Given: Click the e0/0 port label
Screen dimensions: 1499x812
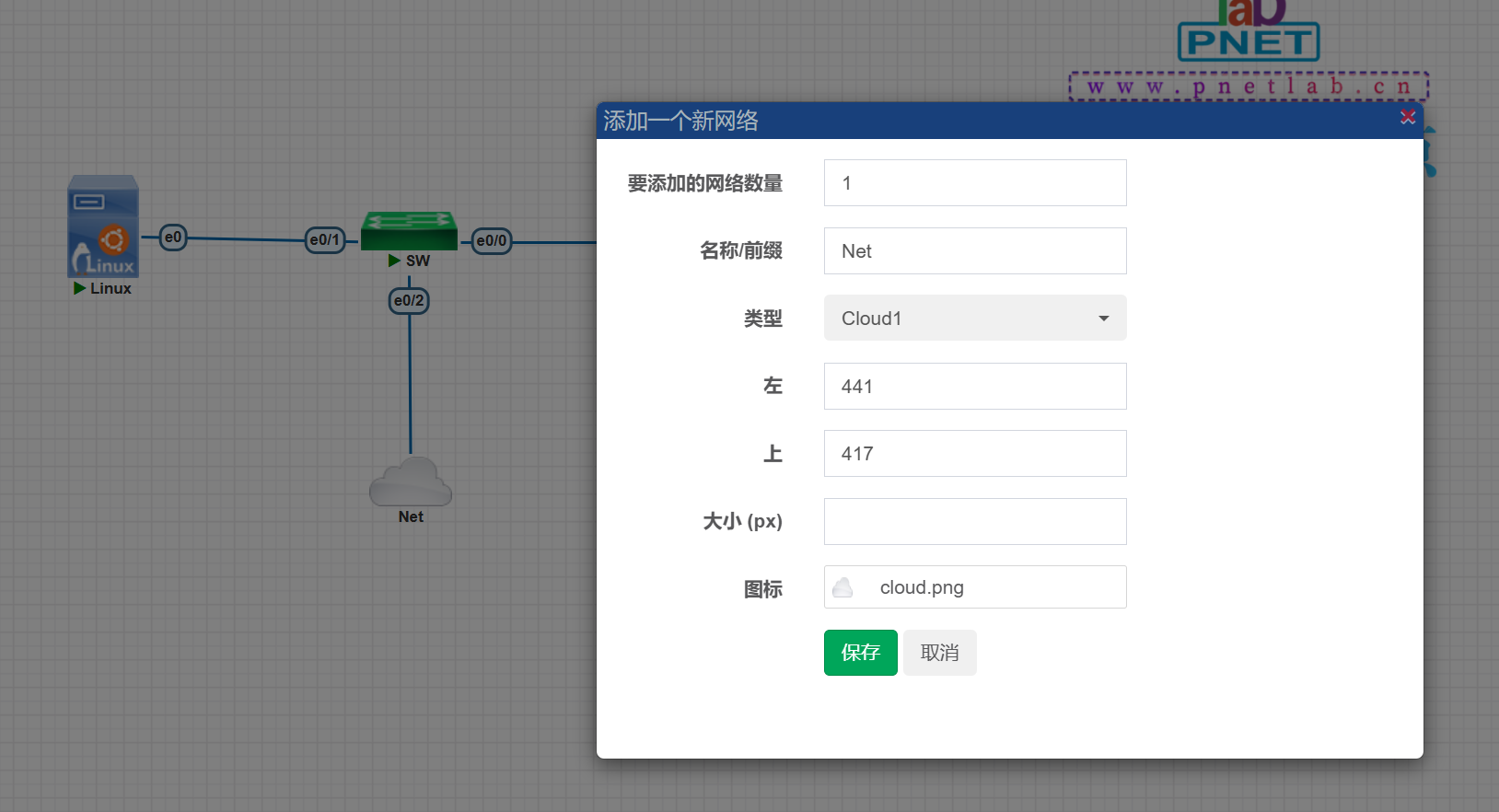Looking at the screenshot, I should tap(492, 241).
